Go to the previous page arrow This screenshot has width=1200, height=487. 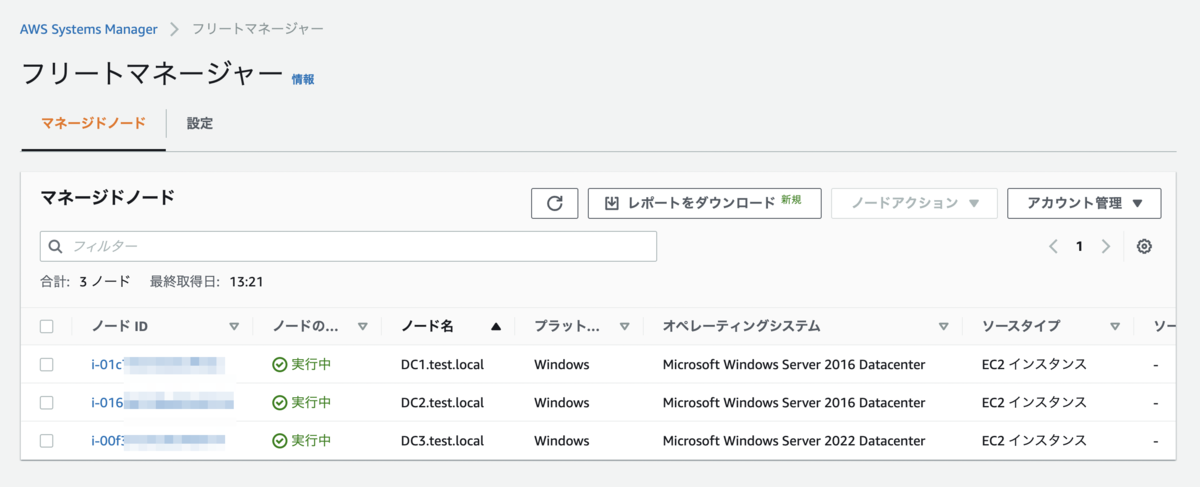1053,246
